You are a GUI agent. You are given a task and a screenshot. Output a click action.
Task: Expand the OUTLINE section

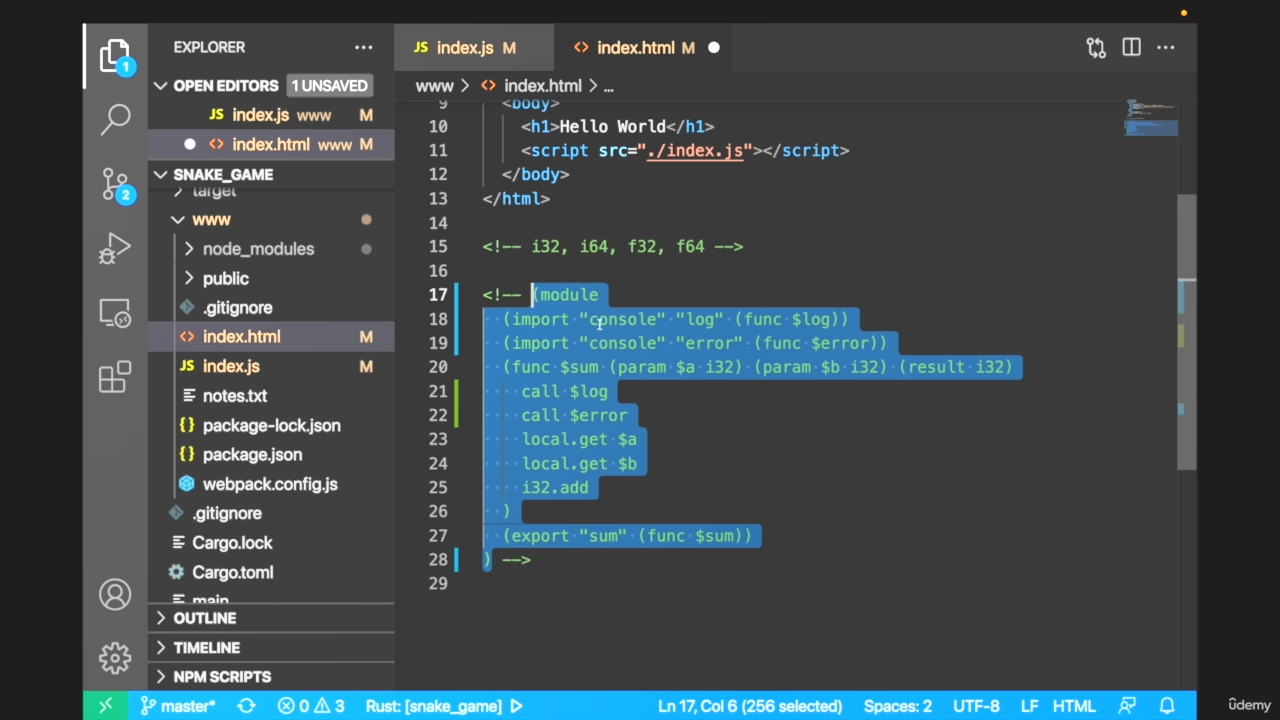[x=205, y=618]
